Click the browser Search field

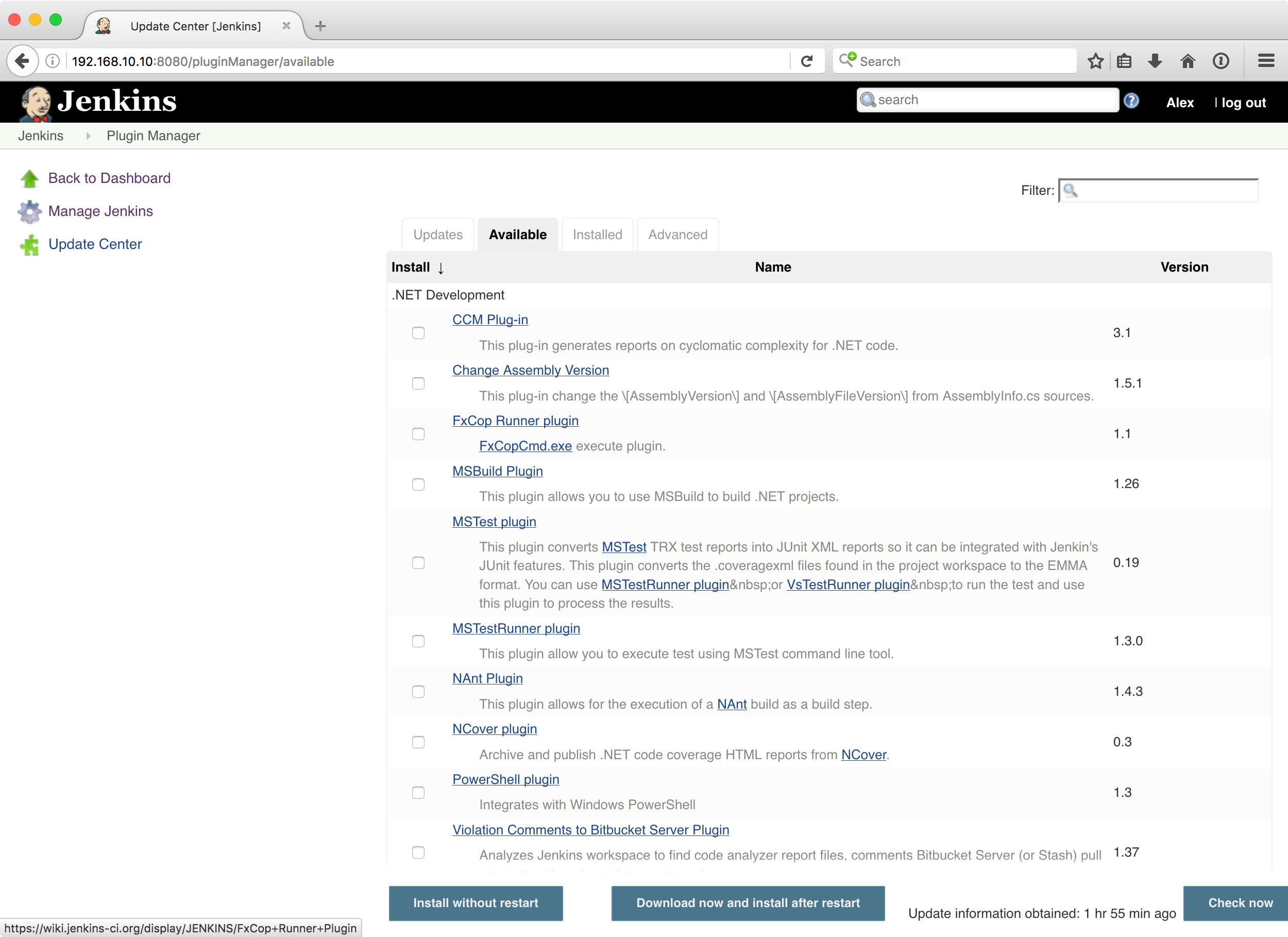point(954,61)
